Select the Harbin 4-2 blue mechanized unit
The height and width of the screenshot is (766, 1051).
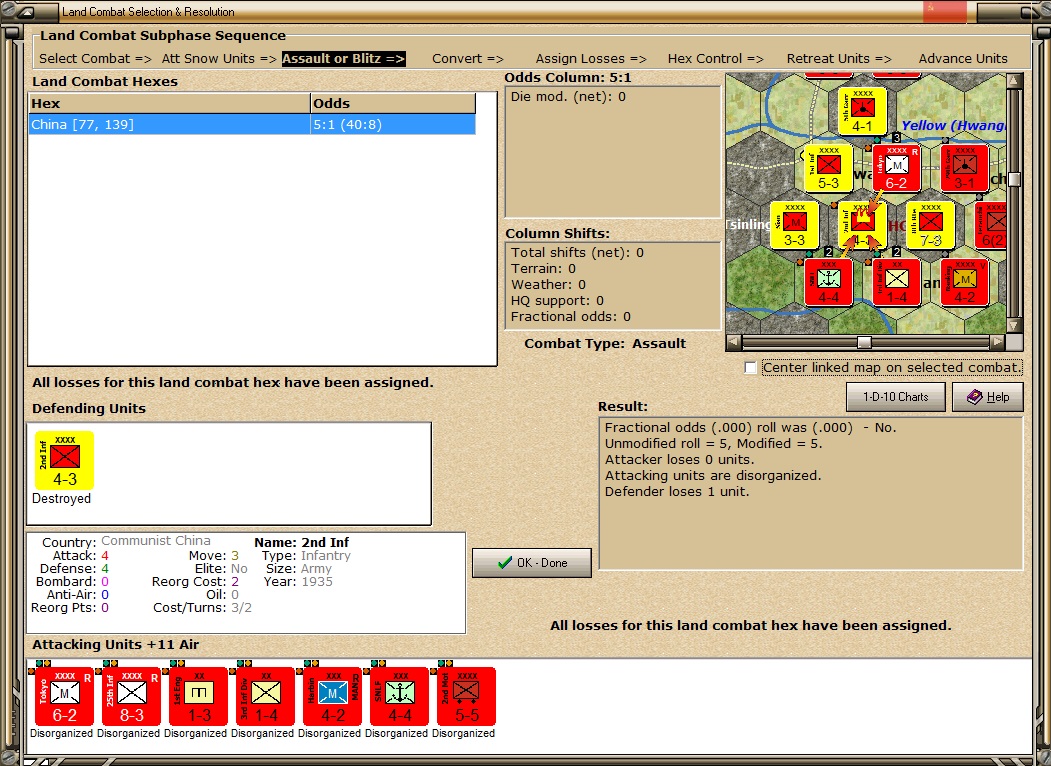click(332, 696)
